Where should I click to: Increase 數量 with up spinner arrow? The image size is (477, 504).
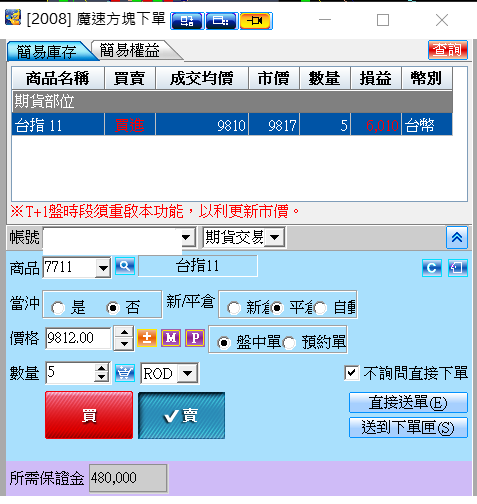point(101,368)
